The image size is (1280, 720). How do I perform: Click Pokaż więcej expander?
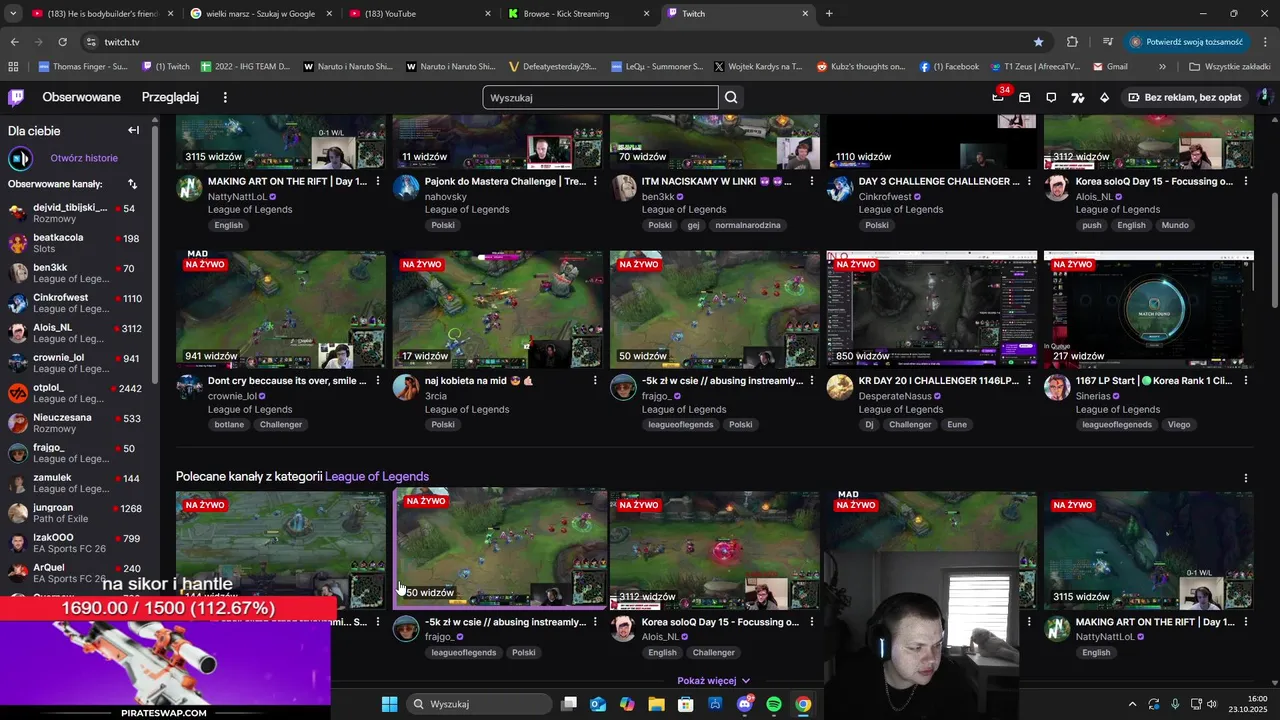(x=713, y=681)
